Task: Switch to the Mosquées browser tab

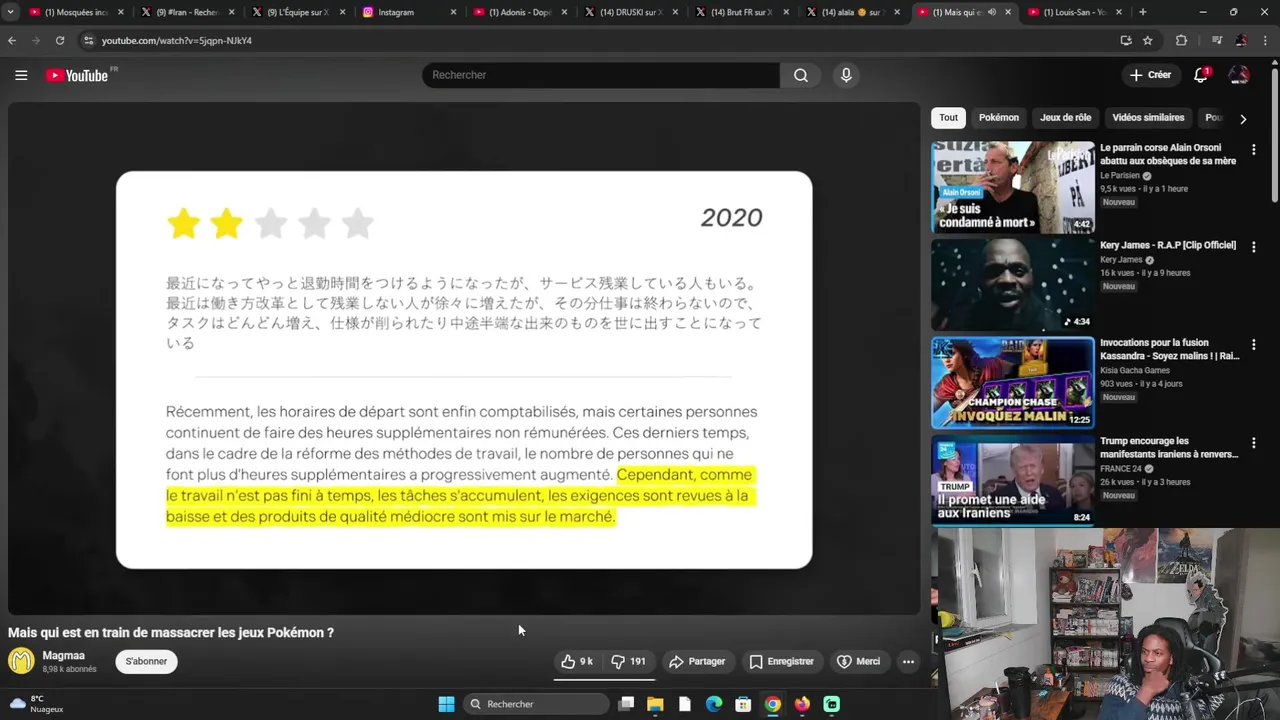Action: click(78, 12)
